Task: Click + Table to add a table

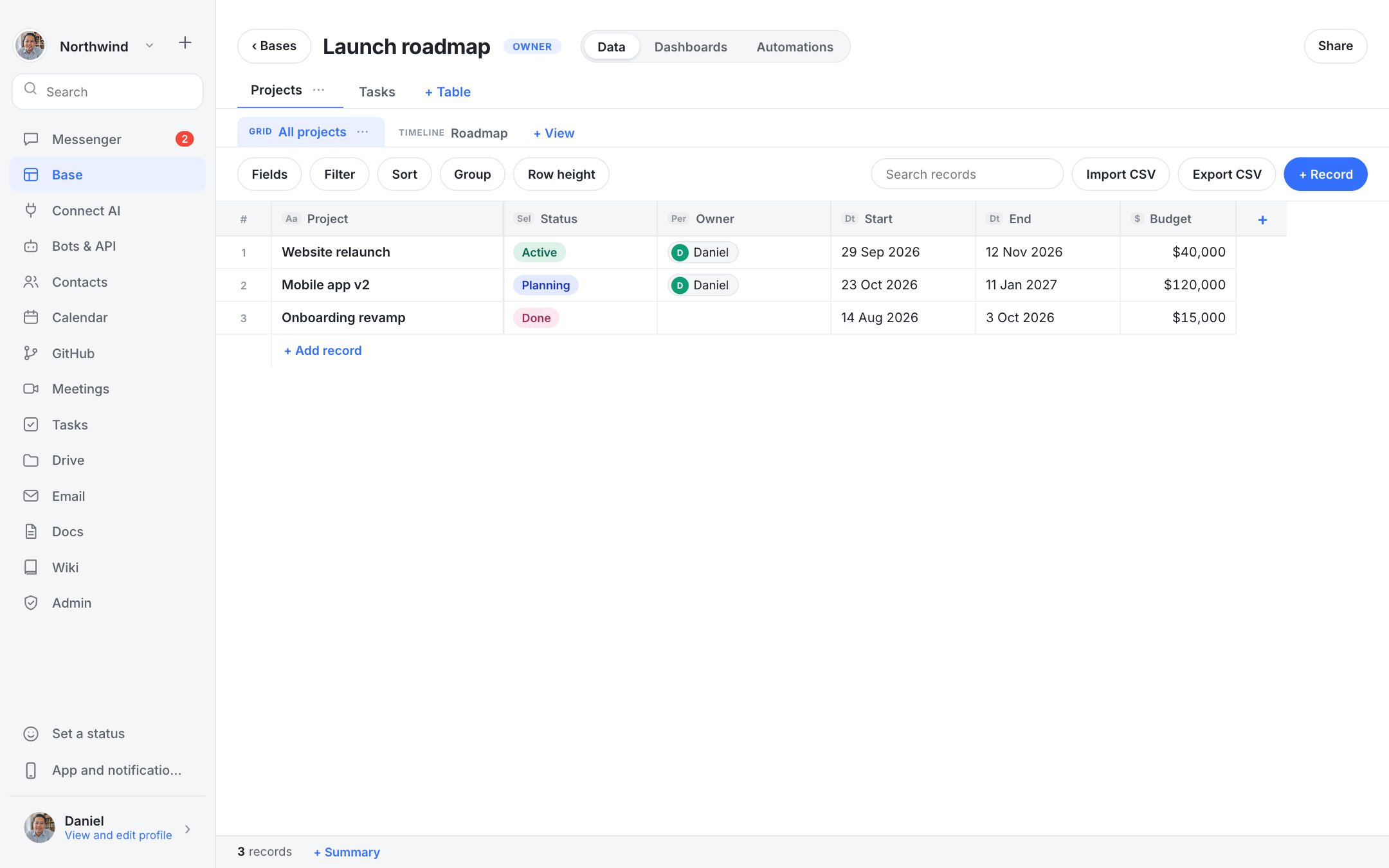Action: (448, 92)
